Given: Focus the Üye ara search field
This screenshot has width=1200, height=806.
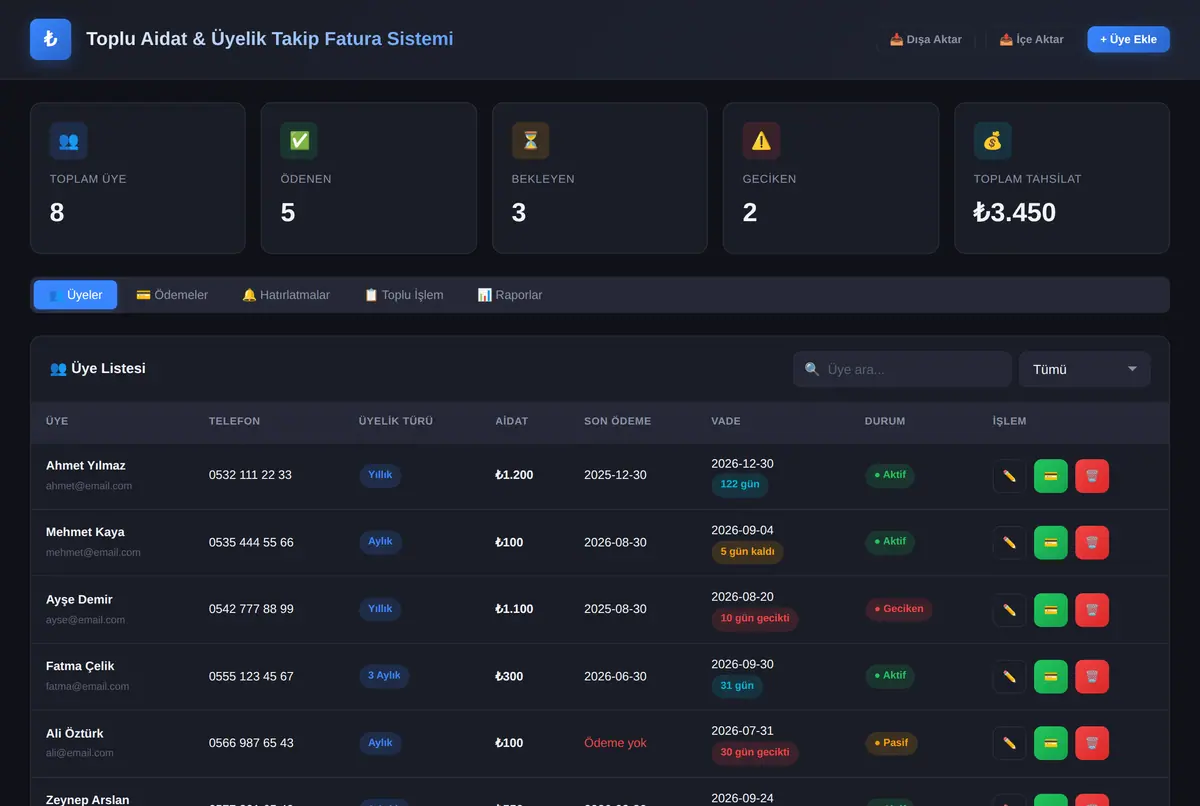Looking at the screenshot, I should 902,369.
